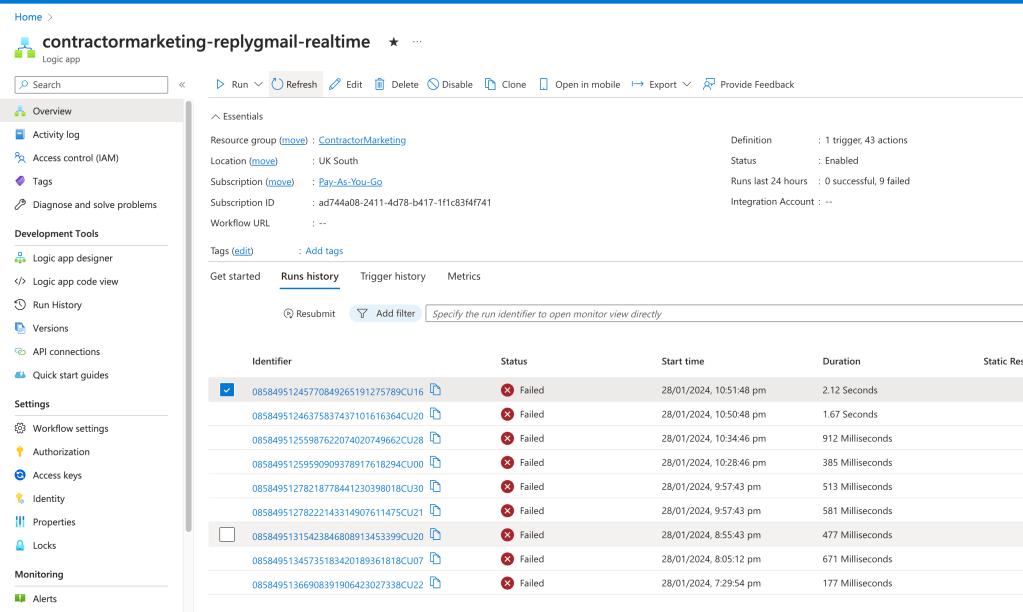The height and width of the screenshot is (612, 1023).
Task: Copy identifier of run ending 6364CU20
Action: (x=436, y=414)
